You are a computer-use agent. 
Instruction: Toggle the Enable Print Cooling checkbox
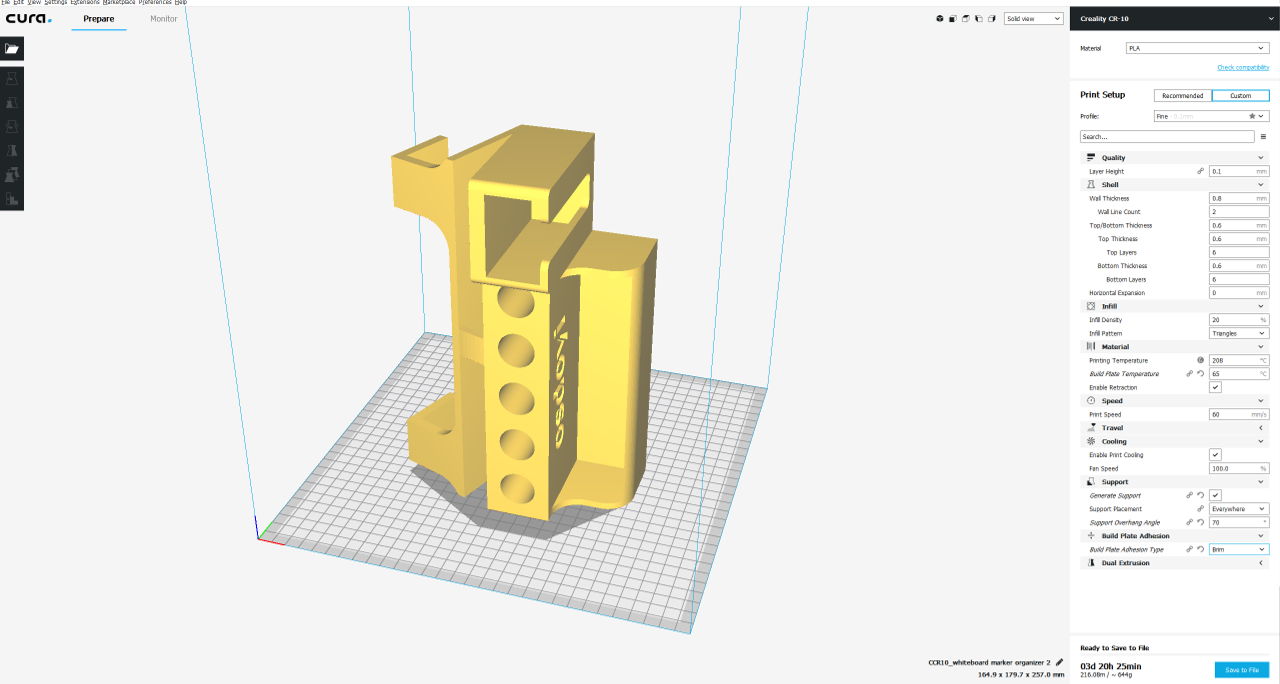point(1215,455)
